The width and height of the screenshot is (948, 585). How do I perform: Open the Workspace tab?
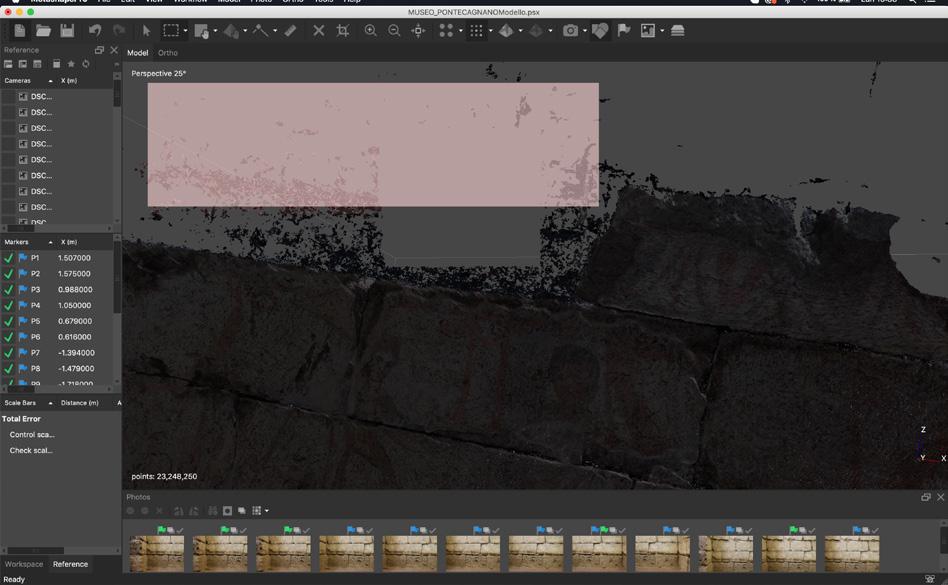[24, 564]
